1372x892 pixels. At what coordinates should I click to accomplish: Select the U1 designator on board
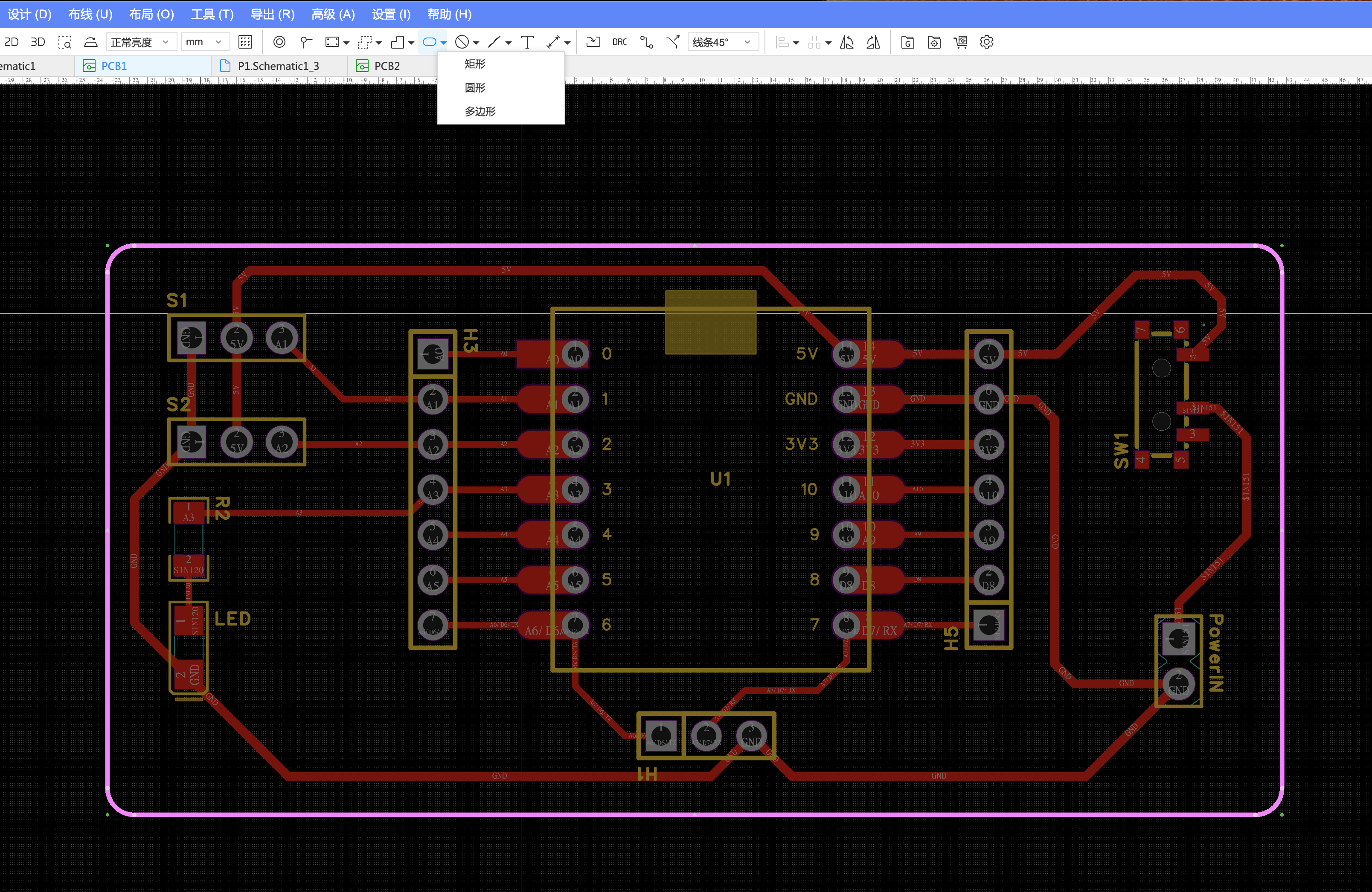(x=720, y=478)
